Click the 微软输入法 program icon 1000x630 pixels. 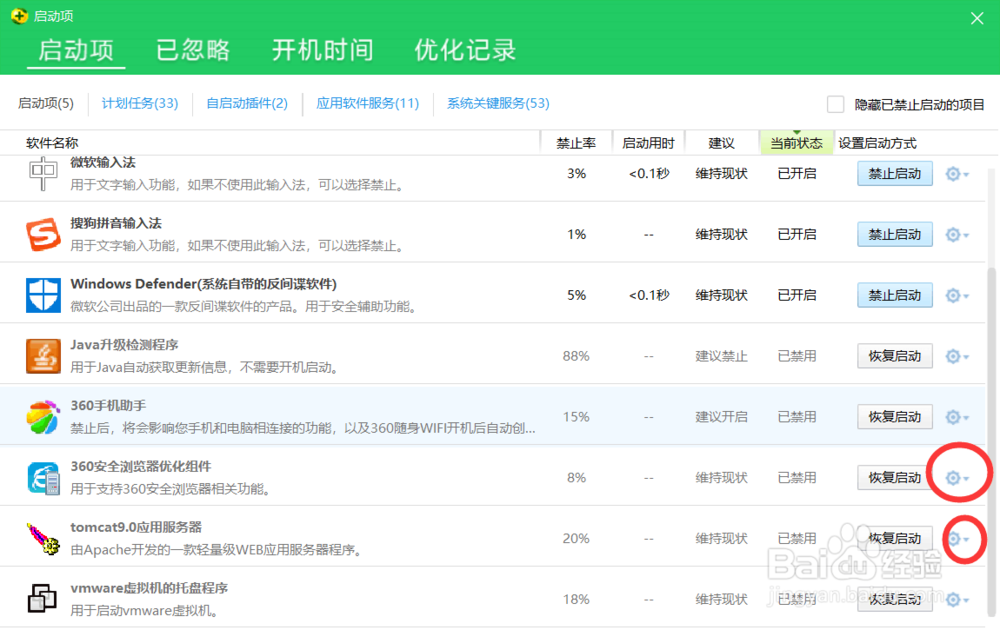[43, 173]
